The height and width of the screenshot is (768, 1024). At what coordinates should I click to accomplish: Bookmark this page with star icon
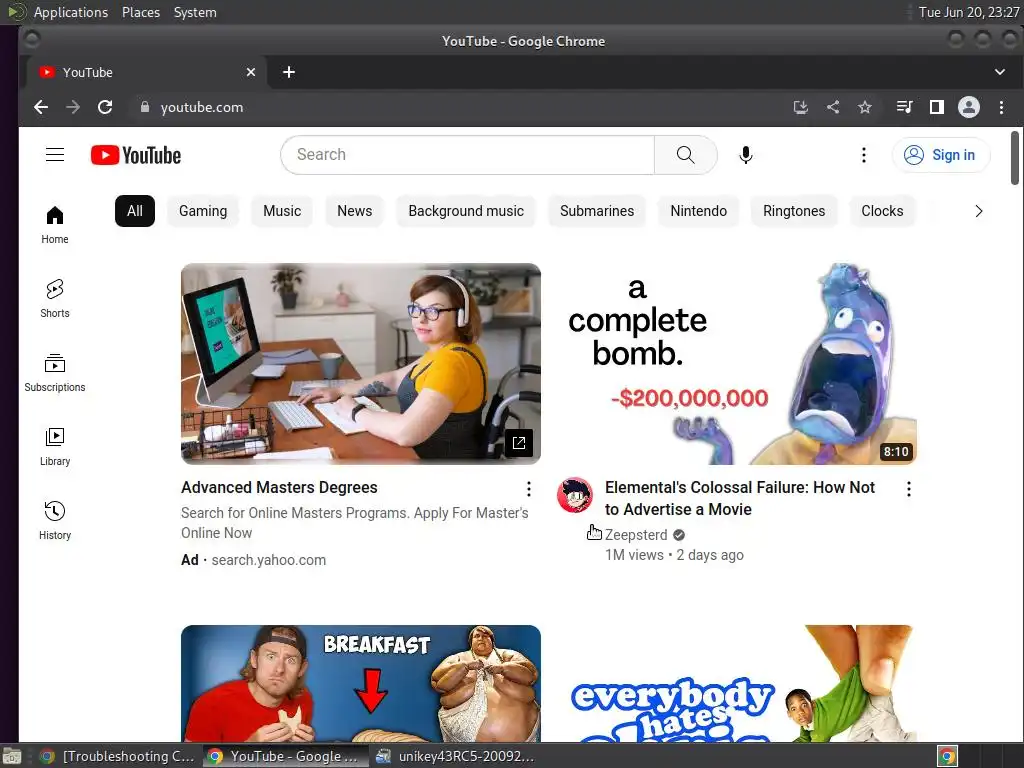[x=865, y=107]
